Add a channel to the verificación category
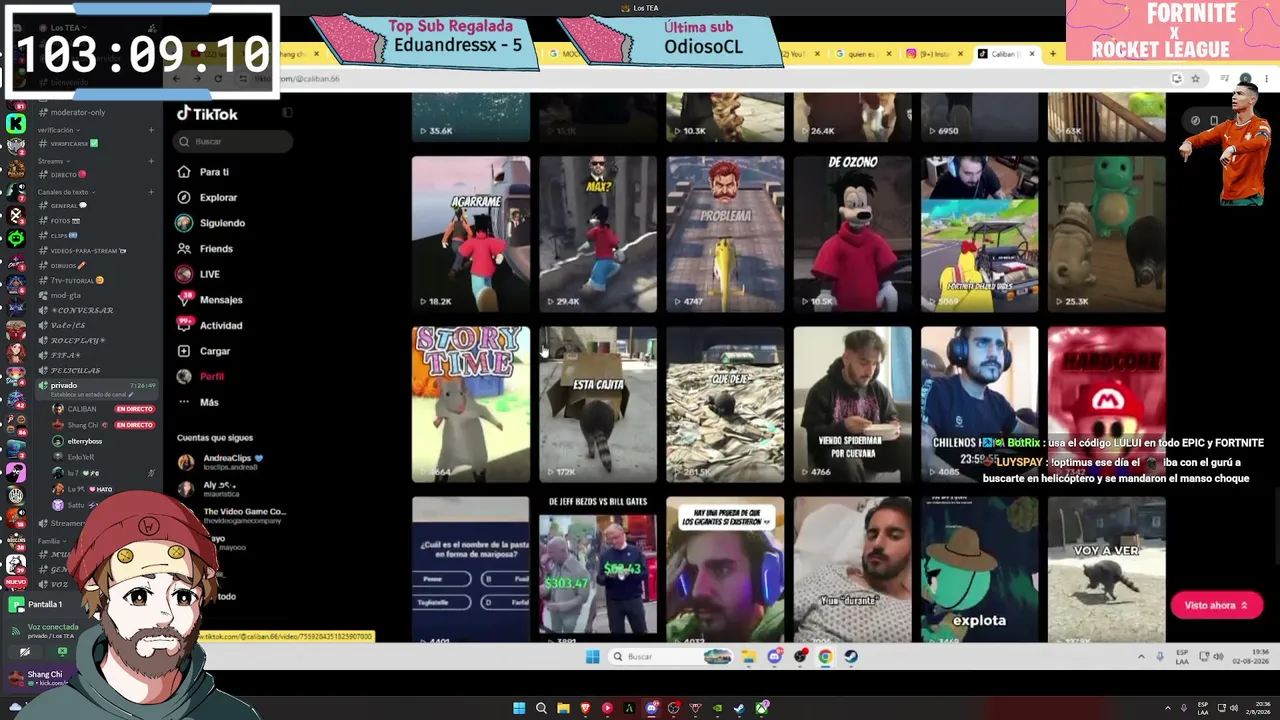This screenshot has width=1280, height=720. coord(151,130)
